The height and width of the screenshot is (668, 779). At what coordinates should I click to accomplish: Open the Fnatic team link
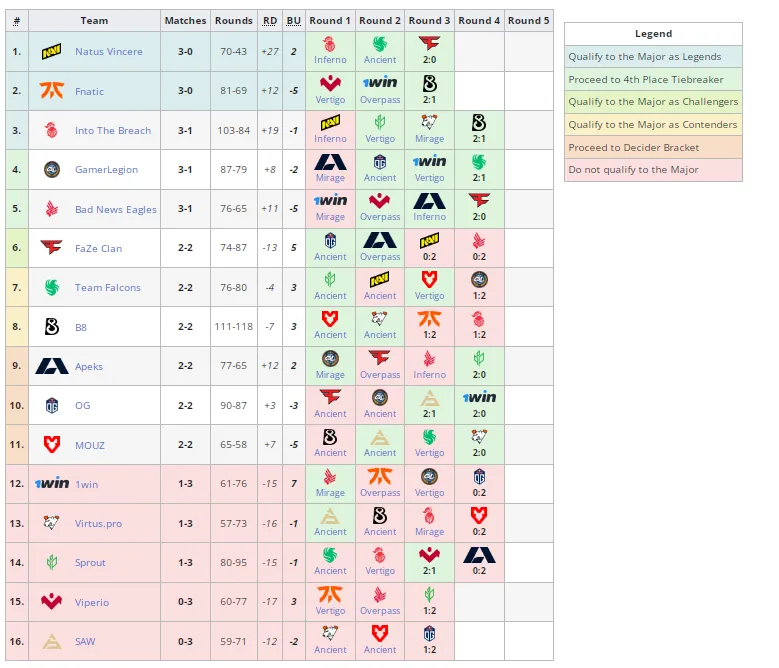tap(89, 91)
